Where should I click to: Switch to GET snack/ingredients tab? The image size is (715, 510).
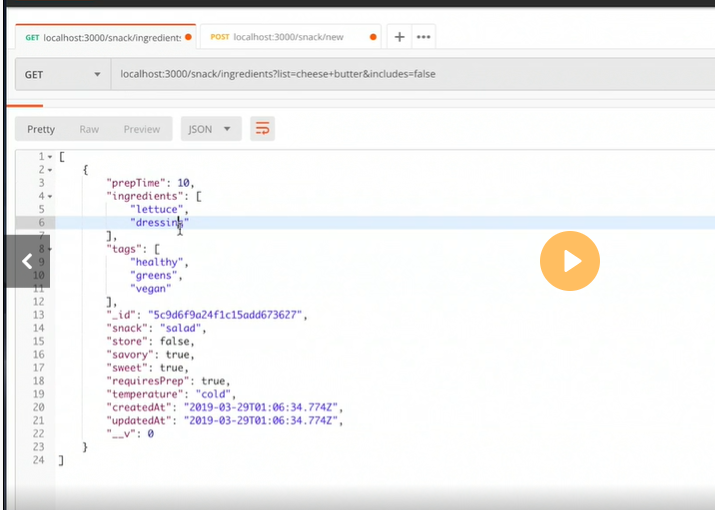pos(102,37)
